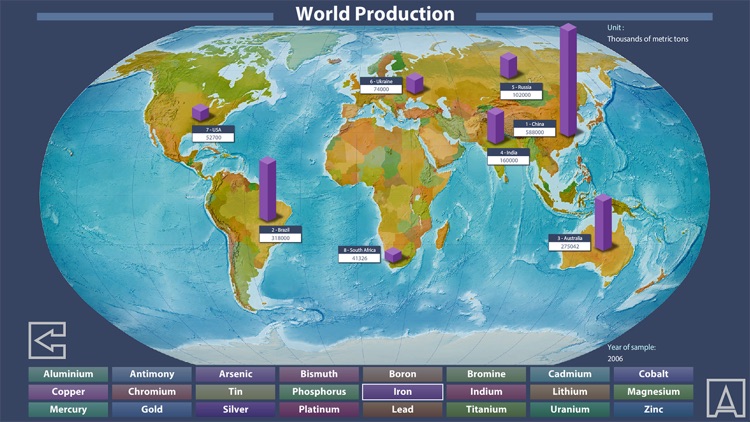Select the Antimony button
This screenshot has width=750, height=422.
pyautogui.click(x=152, y=374)
